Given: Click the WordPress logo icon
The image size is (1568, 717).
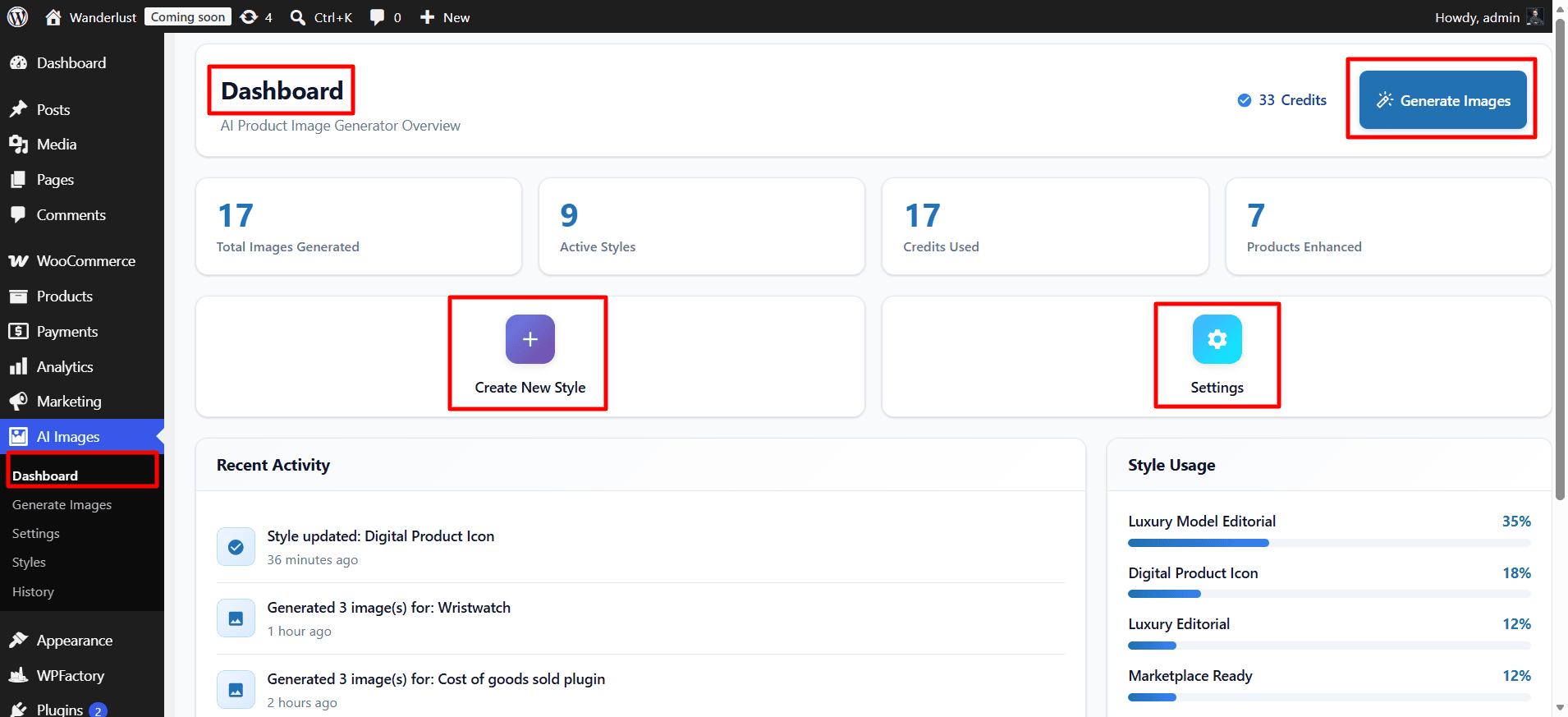Looking at the screenshot, I should [x=17, y=17].
